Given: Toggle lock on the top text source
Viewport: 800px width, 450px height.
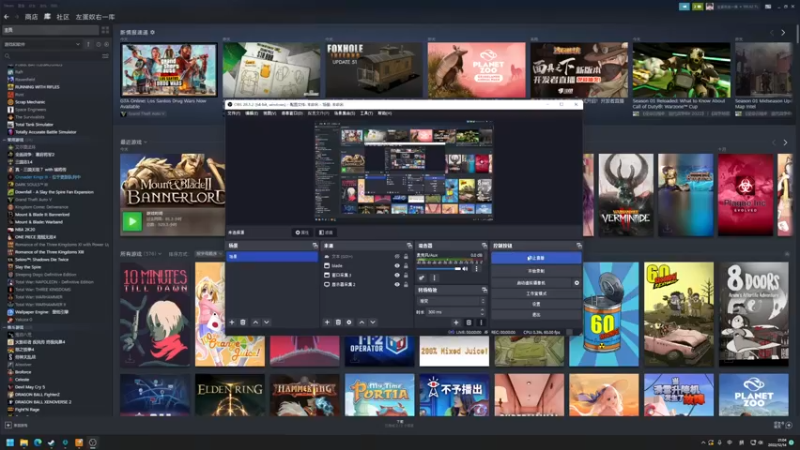Looking at the screenshot, I should (406, 257).
